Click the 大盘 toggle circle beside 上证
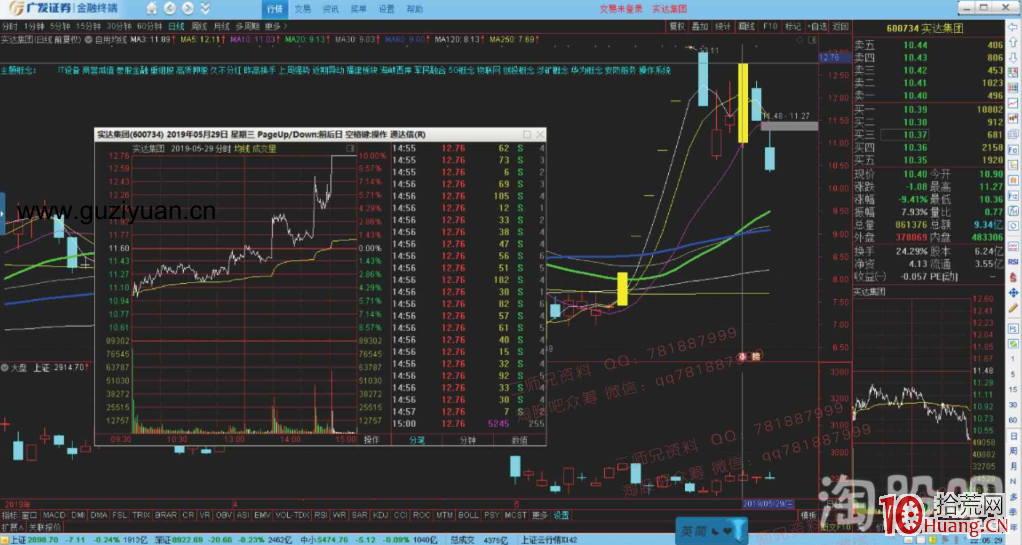The width and height of the screenshot is (1022, 545). pos(4,368)
